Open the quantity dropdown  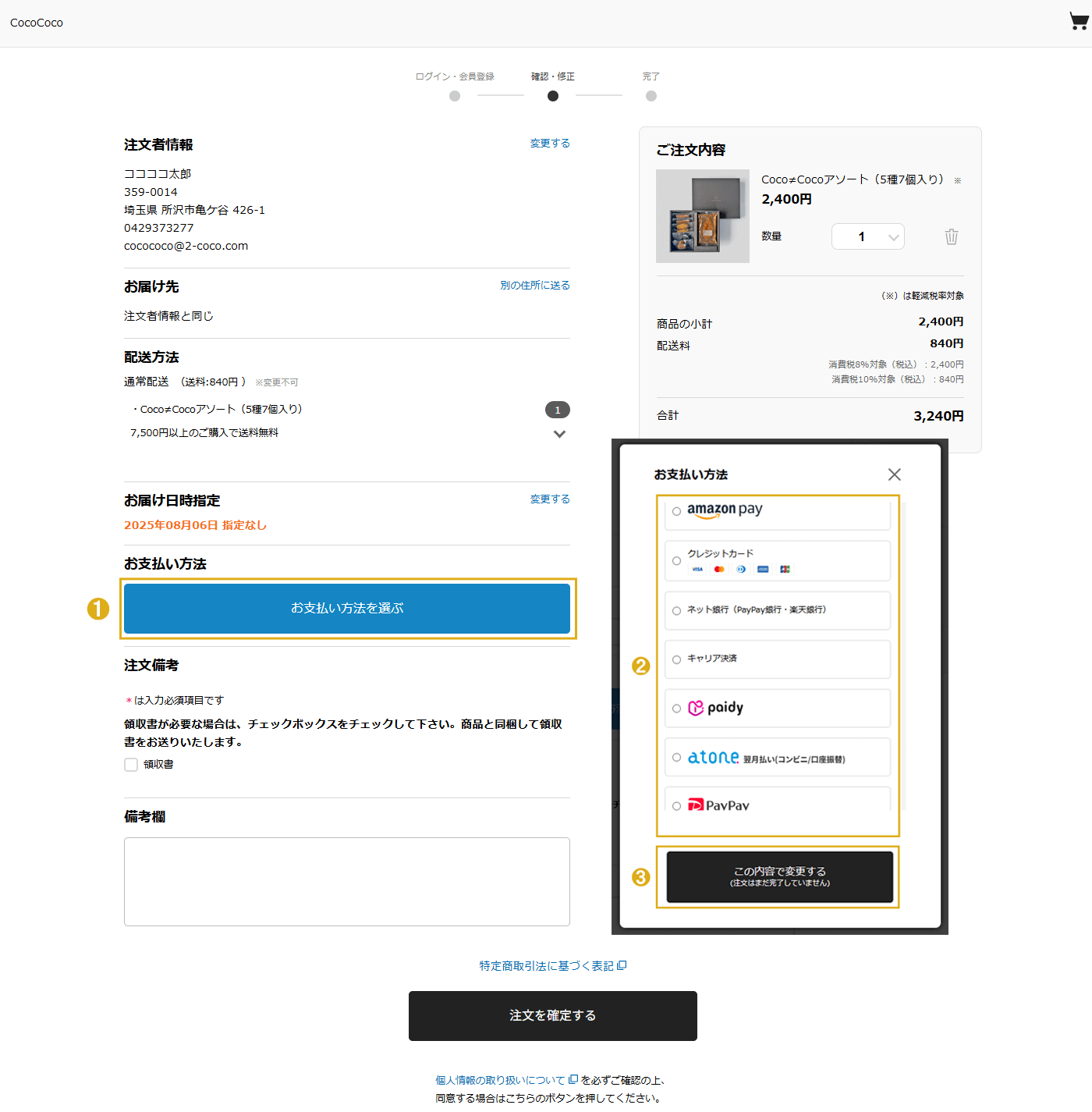pos(867,236)
